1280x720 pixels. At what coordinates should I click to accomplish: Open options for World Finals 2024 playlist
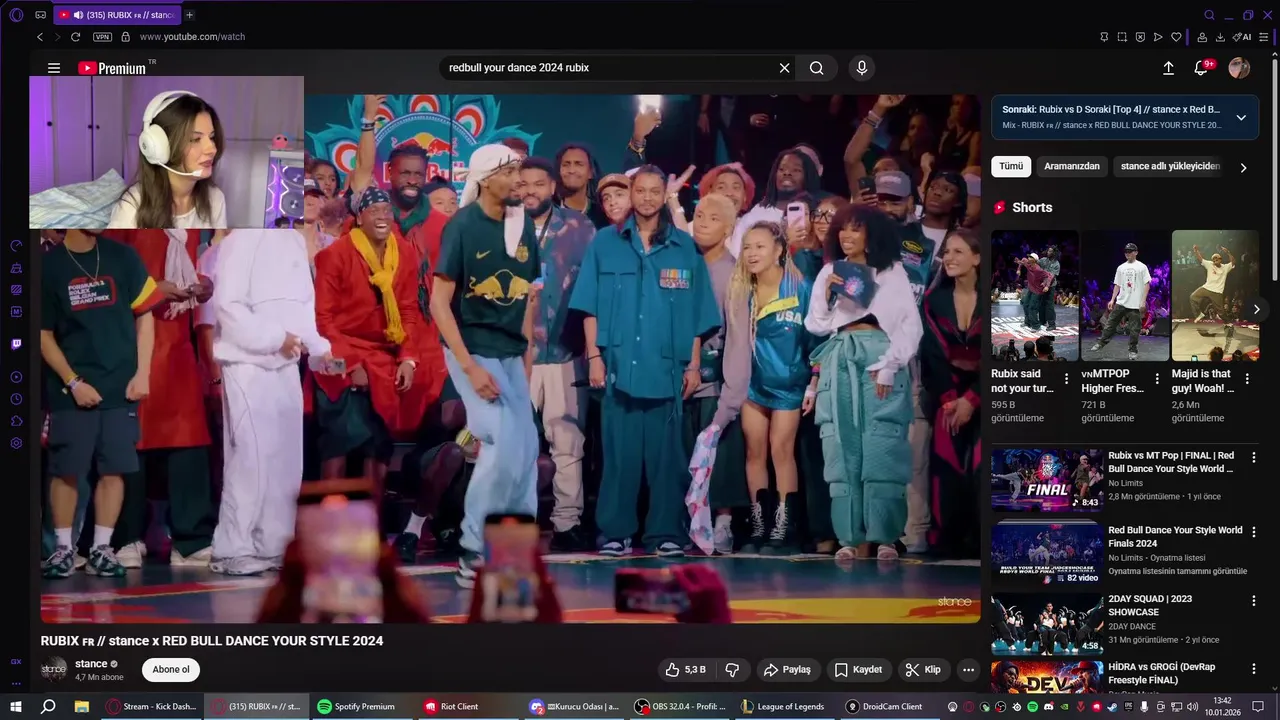click(x=1253, y=532)
